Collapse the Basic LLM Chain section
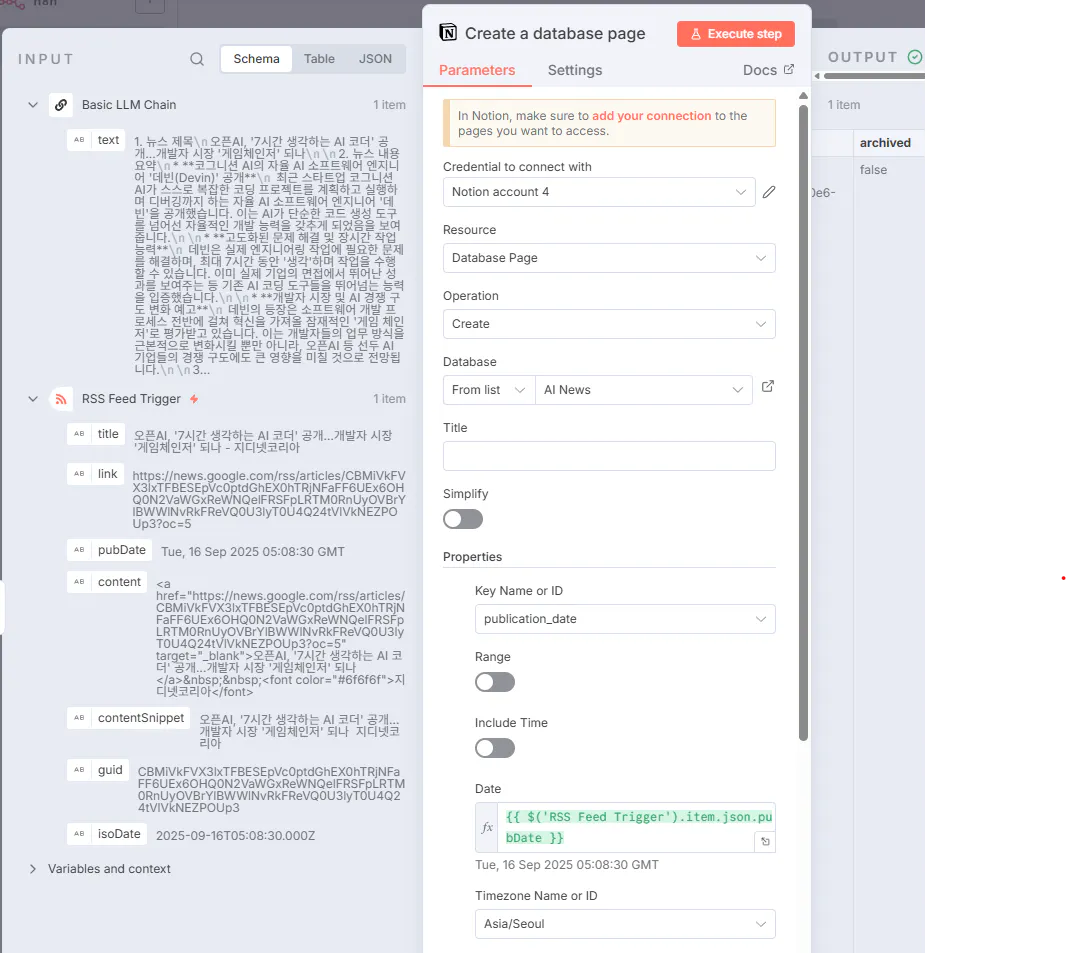Viewport: 1067px width, 953px height. [x=33, y=105]
